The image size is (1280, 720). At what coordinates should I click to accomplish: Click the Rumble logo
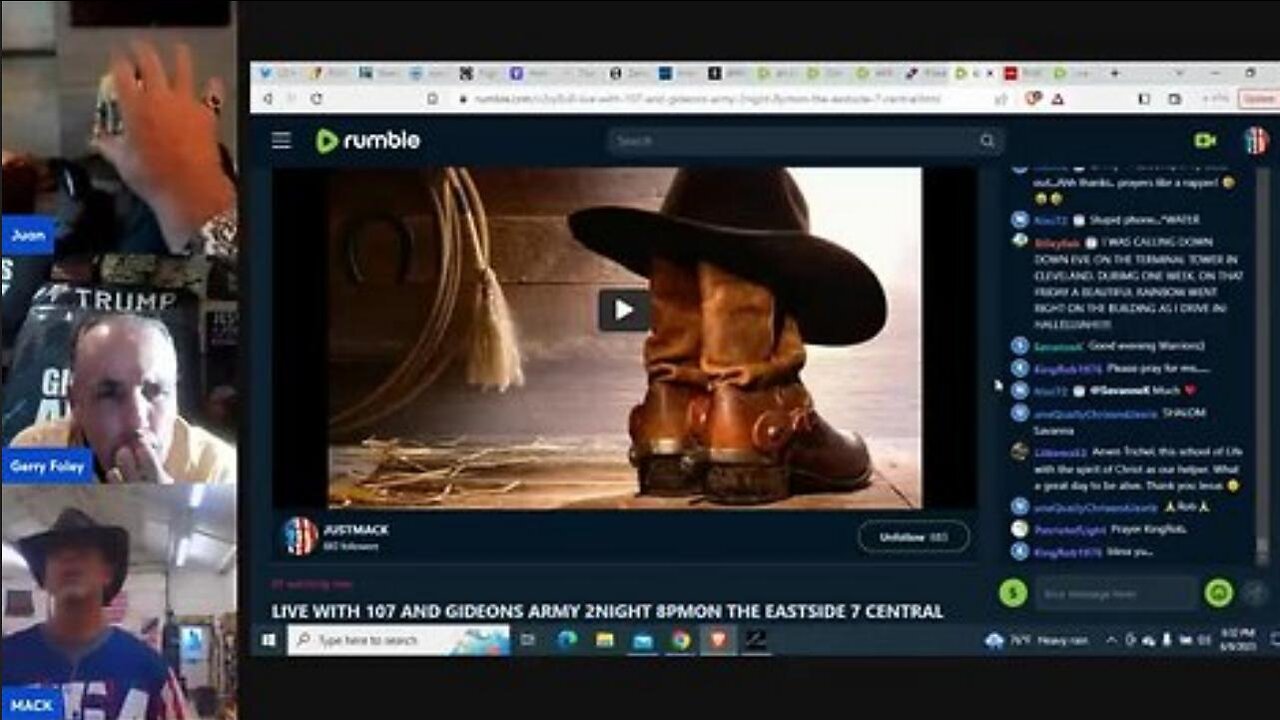368,141
